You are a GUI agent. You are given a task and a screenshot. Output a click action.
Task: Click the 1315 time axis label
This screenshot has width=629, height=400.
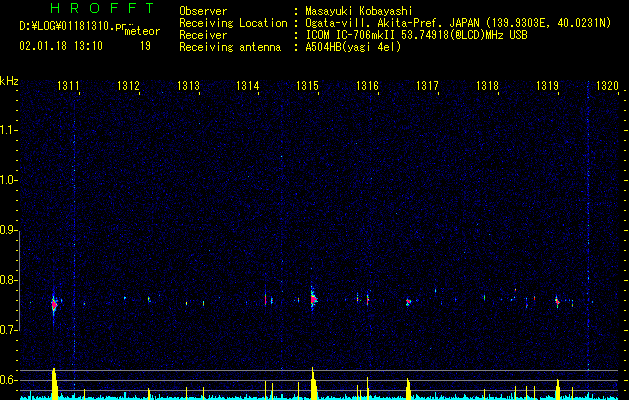pyautogui.click(x=307, y=85)
